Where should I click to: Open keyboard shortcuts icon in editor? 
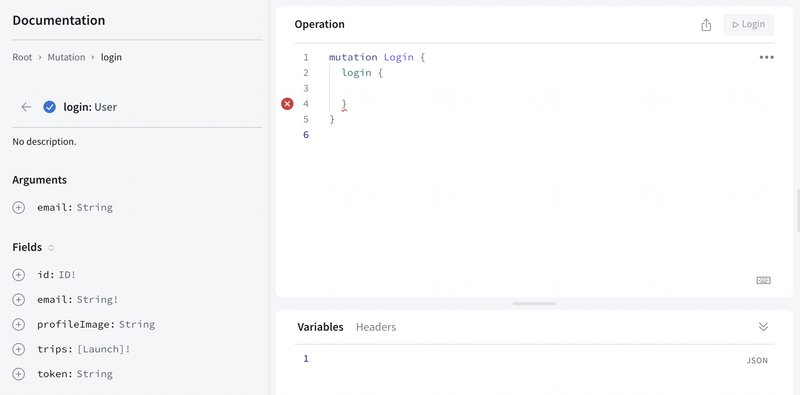coord(763,280)
